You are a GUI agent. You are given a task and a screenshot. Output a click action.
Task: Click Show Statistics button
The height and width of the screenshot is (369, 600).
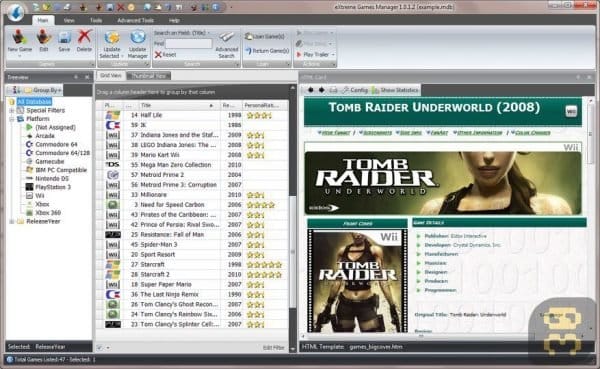click(395, 90)
